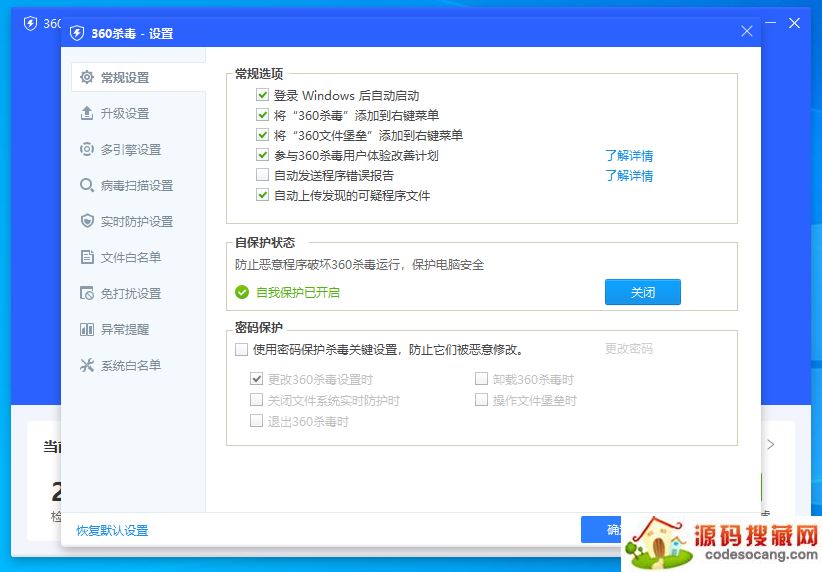Click the magnifier icon for 病毒扫描设置

pos(87,186)
